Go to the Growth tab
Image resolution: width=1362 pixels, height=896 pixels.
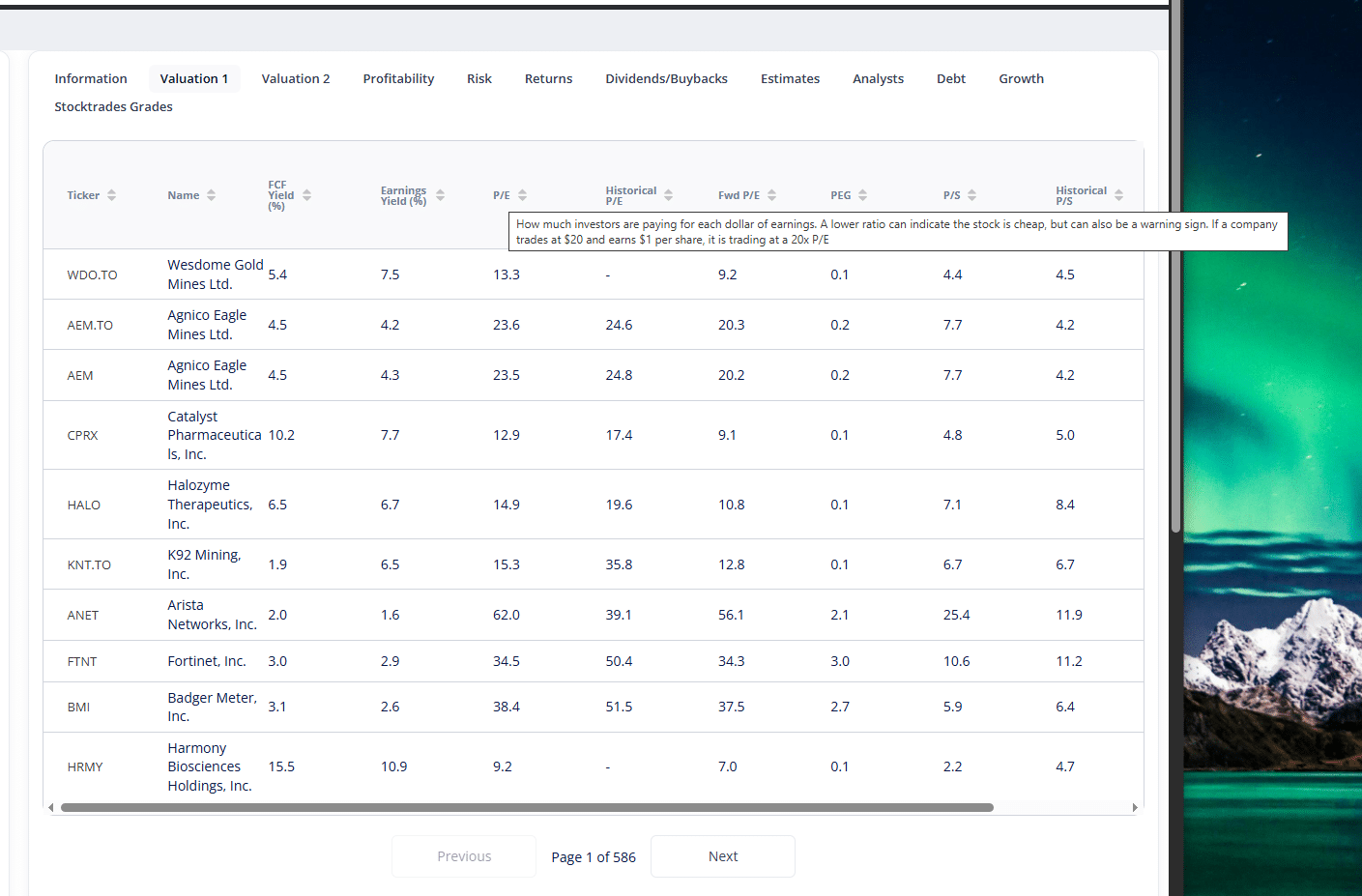(x=1021, y=79)
